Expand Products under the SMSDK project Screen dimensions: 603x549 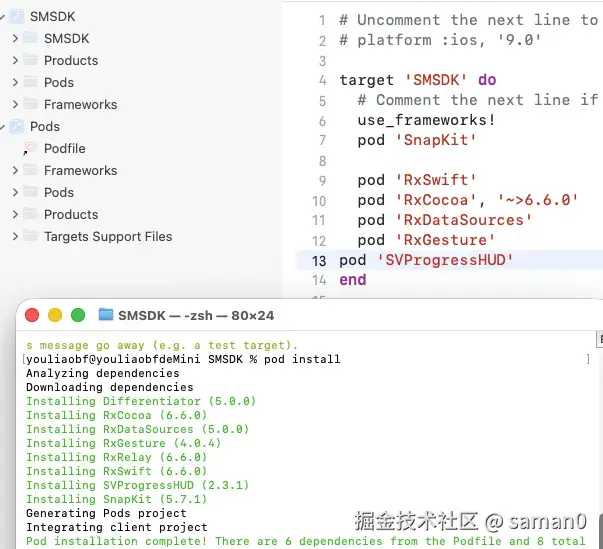pos(15,60)
